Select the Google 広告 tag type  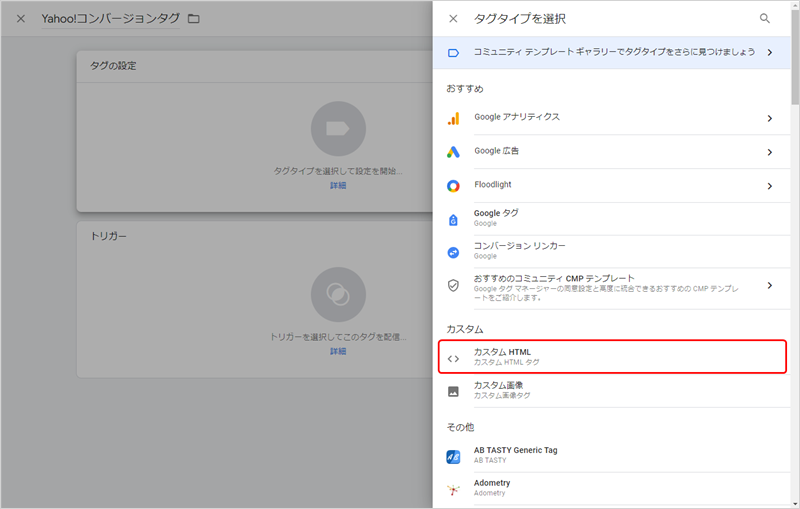(x=612, y=151)
